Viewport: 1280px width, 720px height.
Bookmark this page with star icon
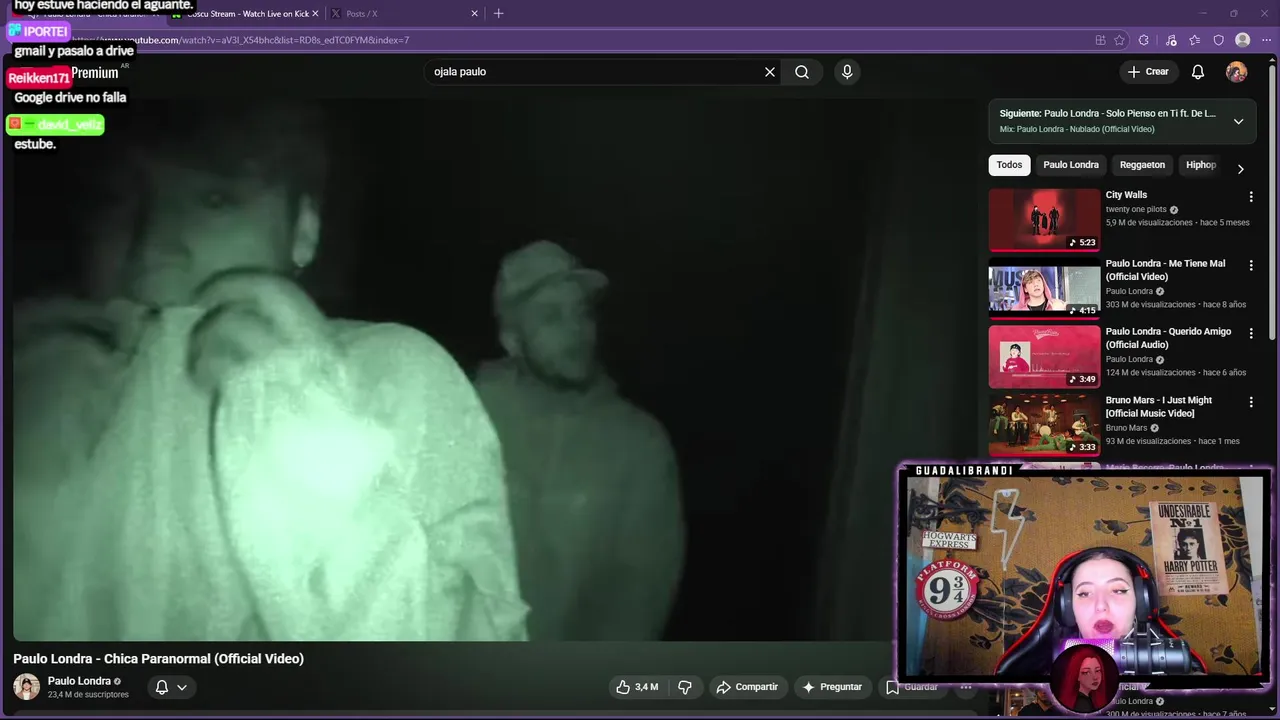click(1120, 40)
